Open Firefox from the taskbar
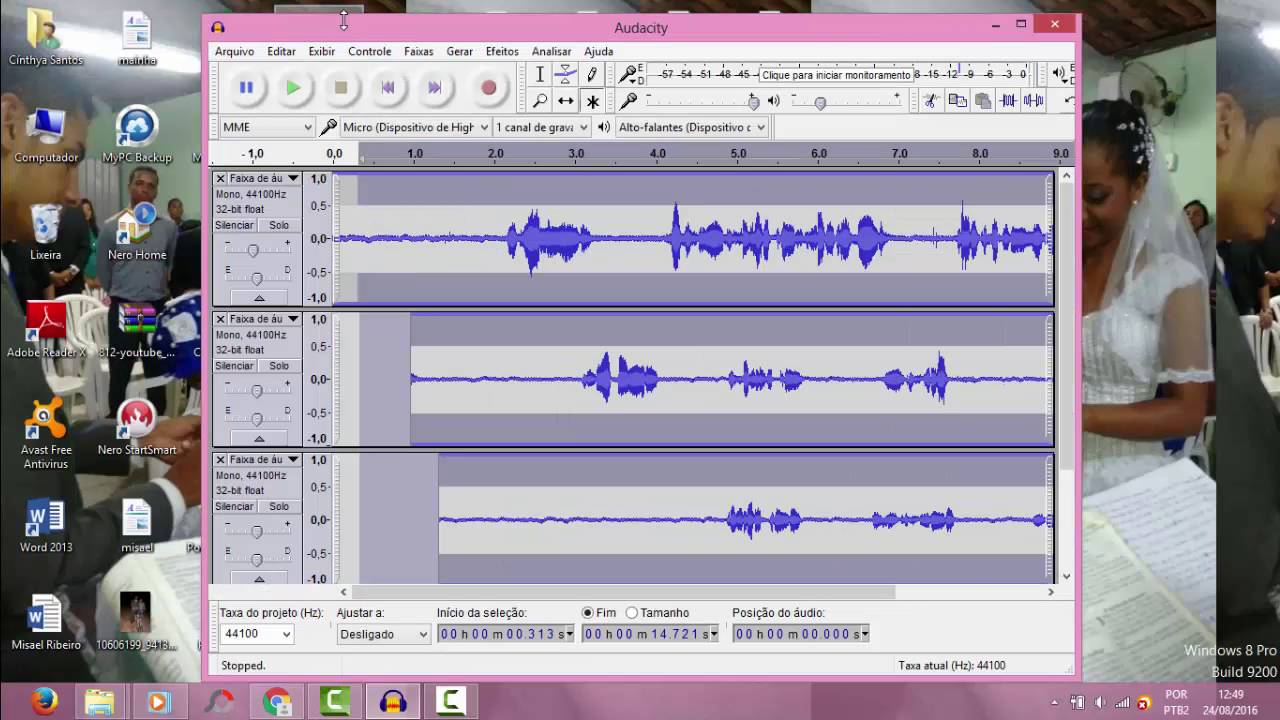The height and width of the screenshot is (720, 1280). pos(44,702)
